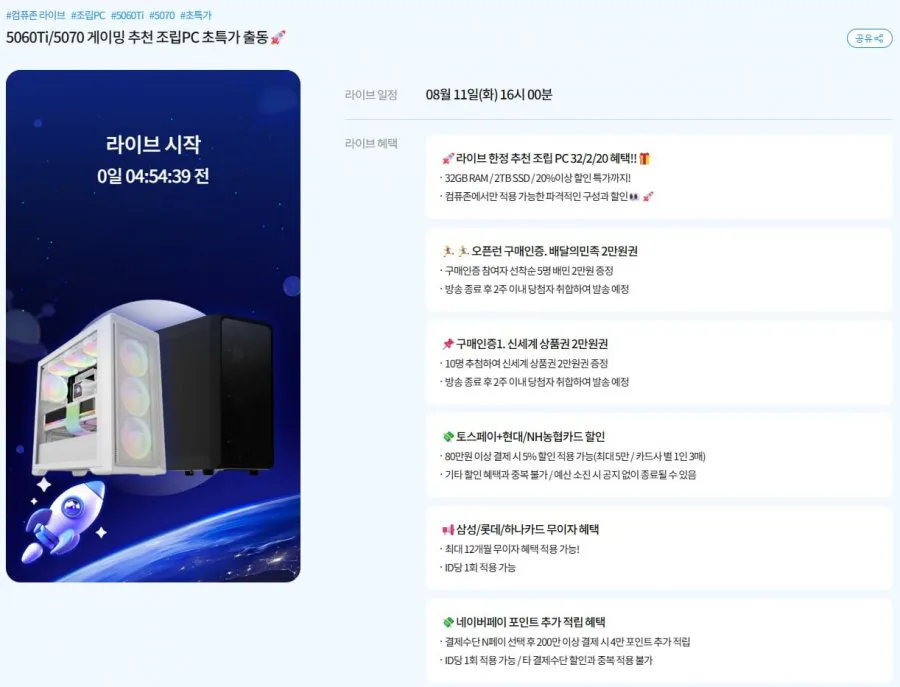Click the pushpin icon before 구매인증1
The height and width of the screenshot is (687, 900).
(448, 344)
